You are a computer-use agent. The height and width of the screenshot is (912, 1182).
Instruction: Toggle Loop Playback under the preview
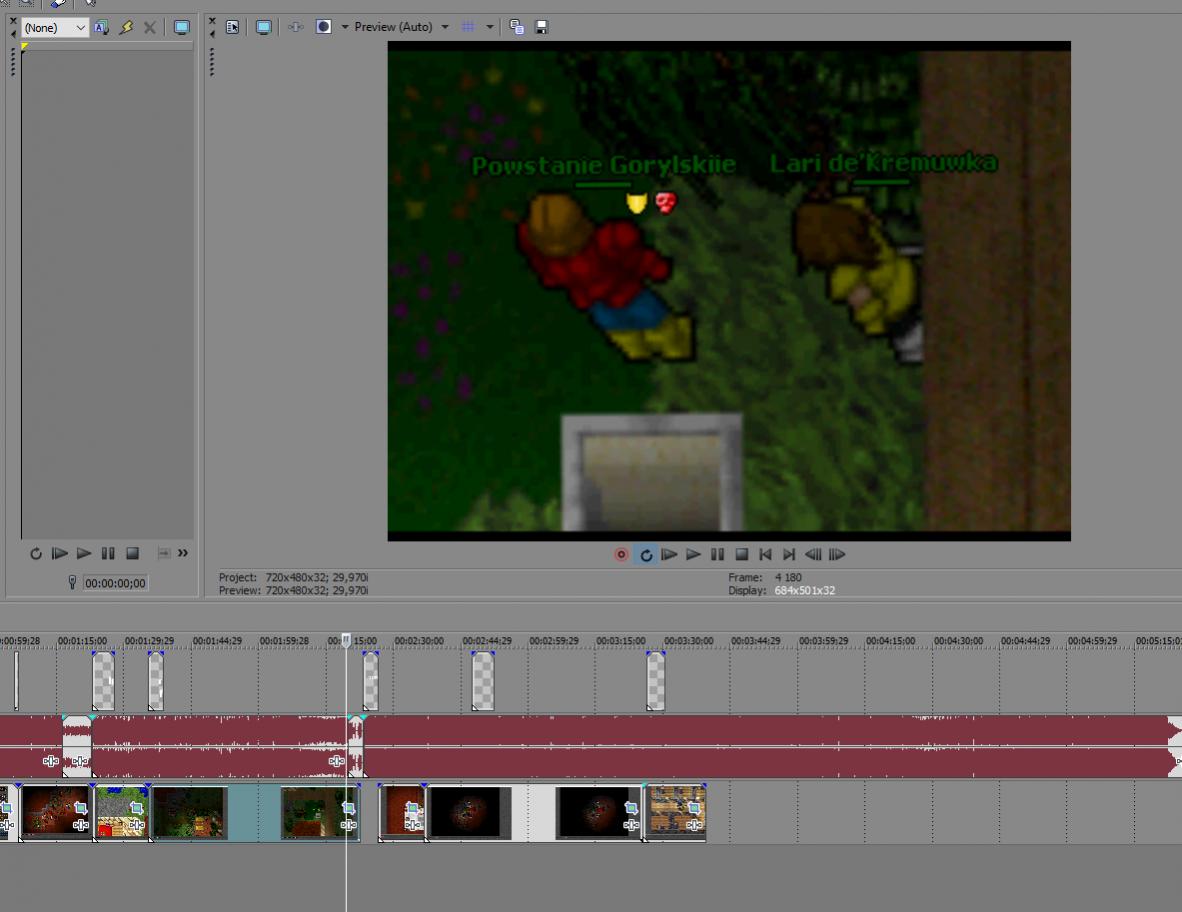point(646,555)
